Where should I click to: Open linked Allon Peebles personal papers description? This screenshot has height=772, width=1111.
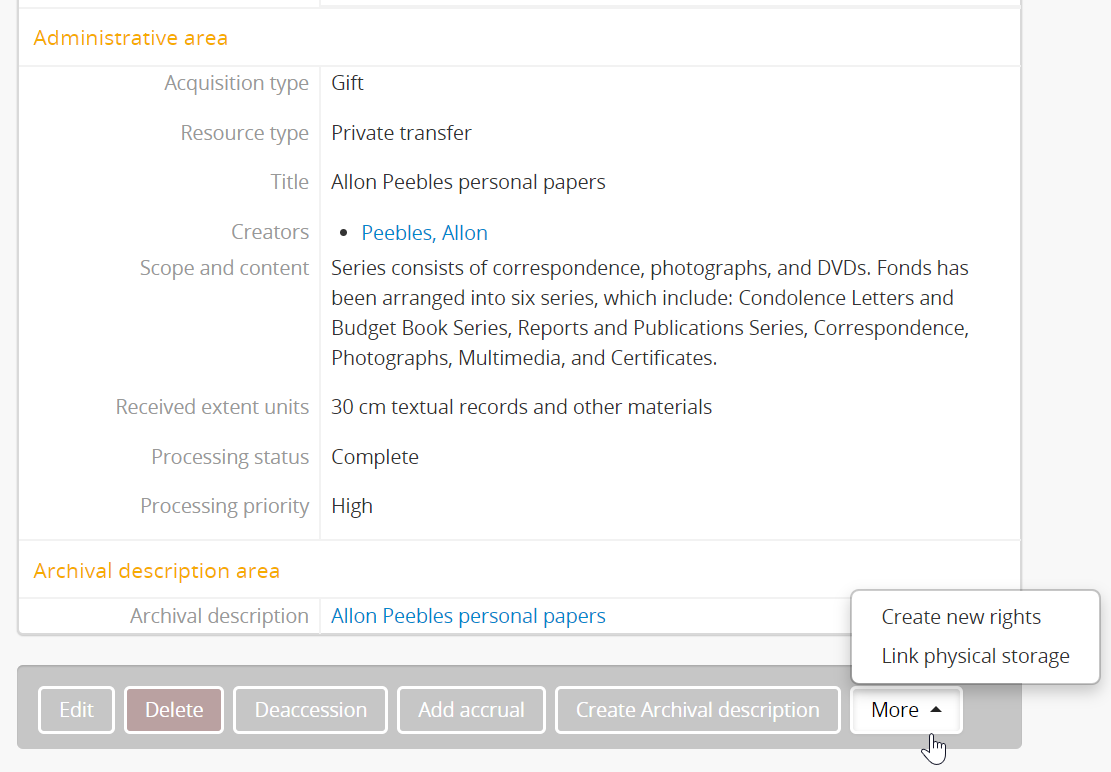tap(468, 616)
